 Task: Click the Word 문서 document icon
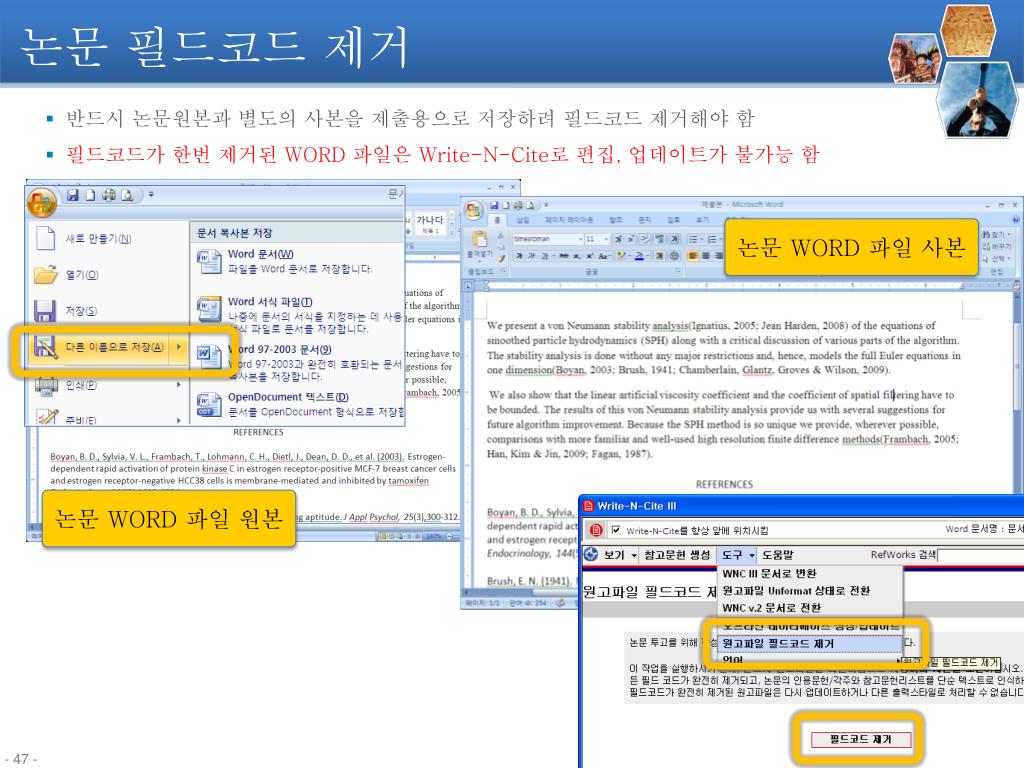point(209,261)
